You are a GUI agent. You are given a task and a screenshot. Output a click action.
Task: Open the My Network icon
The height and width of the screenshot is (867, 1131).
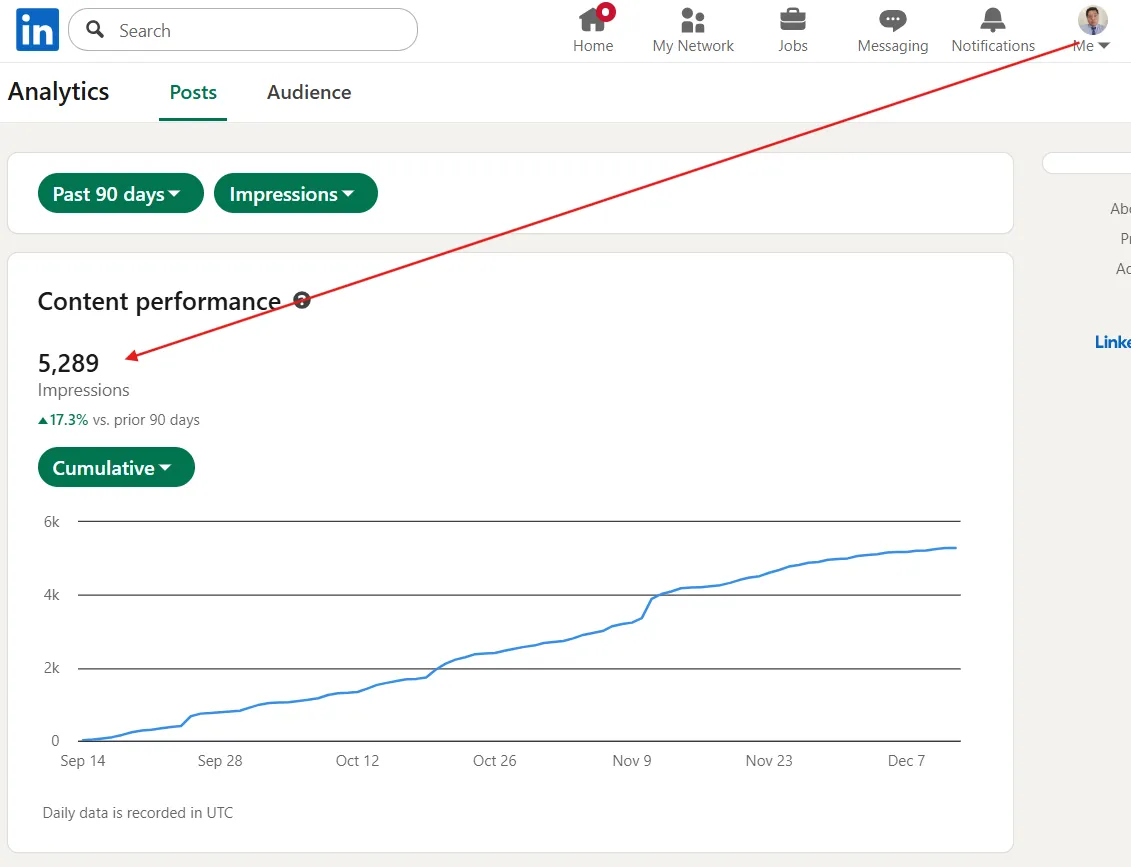693,20
